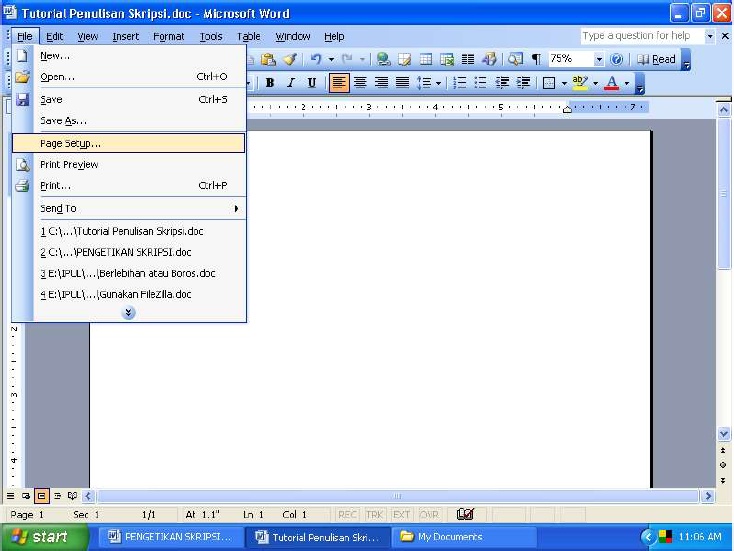
Task: Click the Document Map icon
Action: (x=515, y=59)
